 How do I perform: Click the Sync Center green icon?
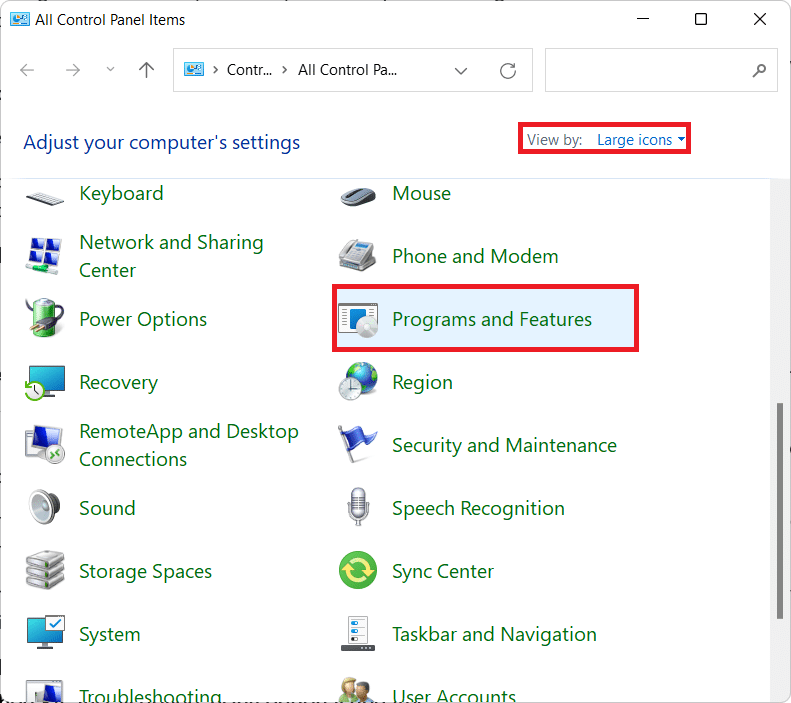[x=357, y=572]
